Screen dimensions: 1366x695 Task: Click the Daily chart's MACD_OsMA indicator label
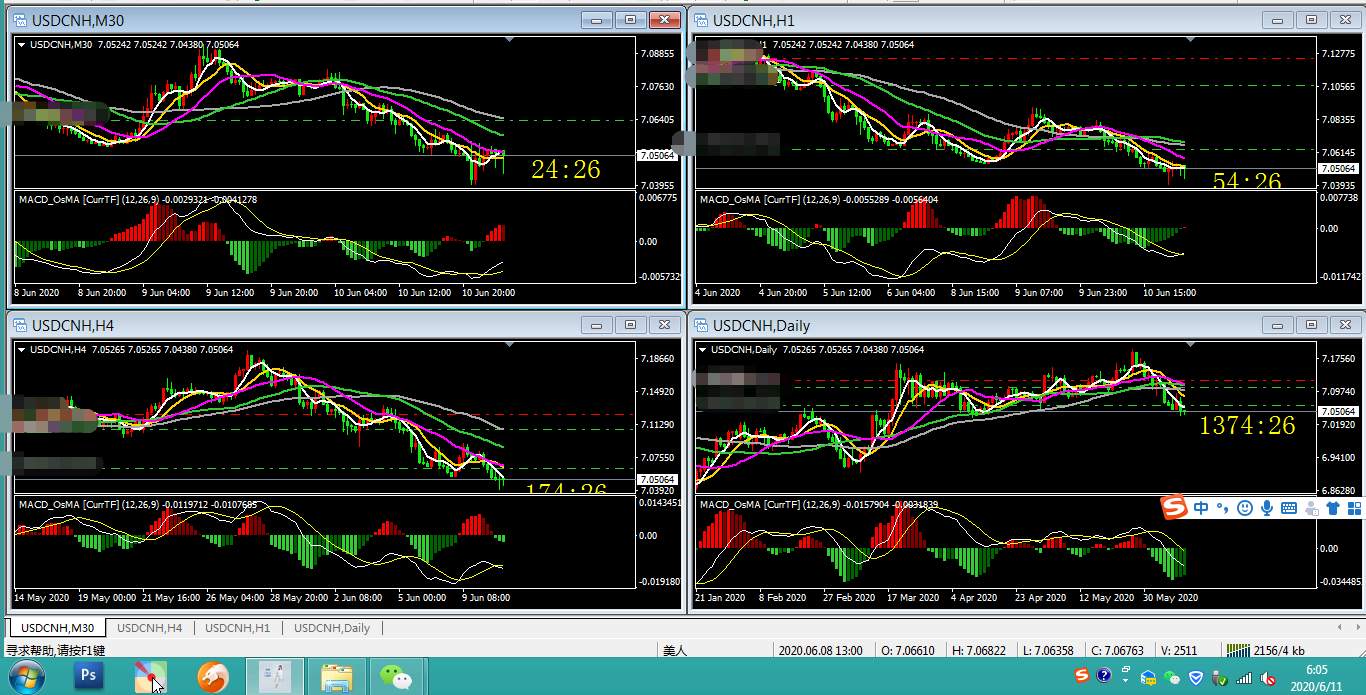click(x=819, y=505)
